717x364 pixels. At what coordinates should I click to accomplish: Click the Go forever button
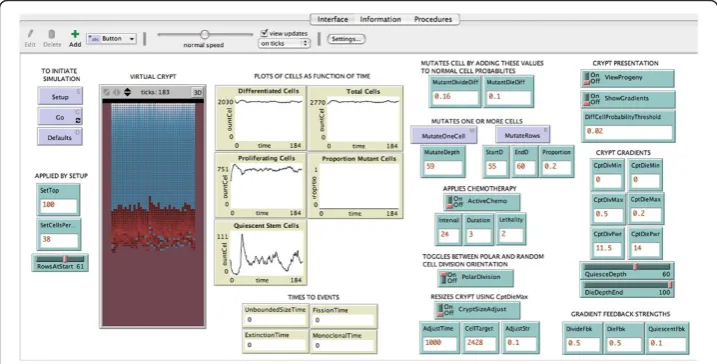pos(60,117)
